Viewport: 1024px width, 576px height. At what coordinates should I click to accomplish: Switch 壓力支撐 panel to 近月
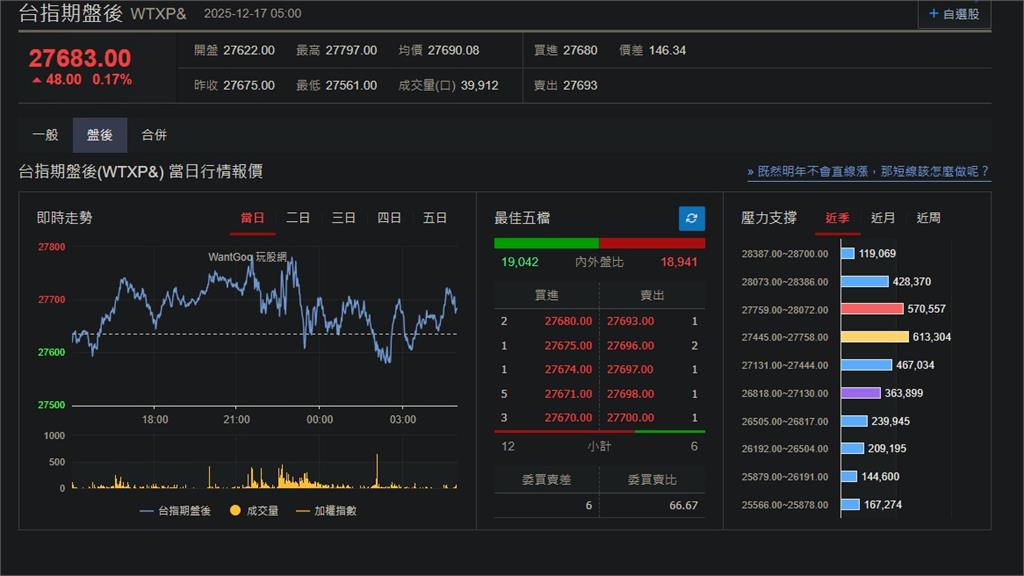pyautogui.click(x=882, y=217)
